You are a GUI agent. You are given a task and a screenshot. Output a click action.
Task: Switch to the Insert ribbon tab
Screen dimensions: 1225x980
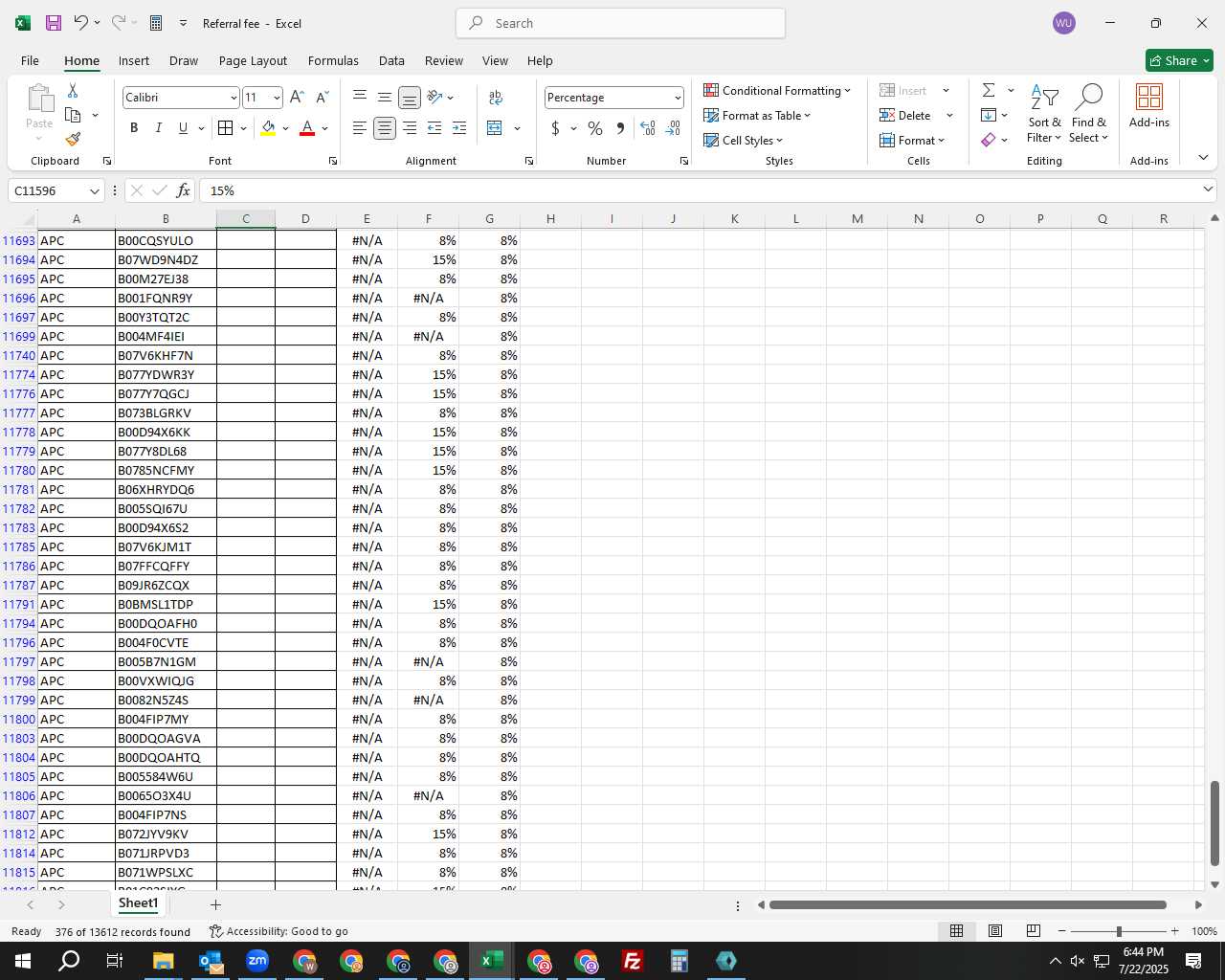[134, 60]
